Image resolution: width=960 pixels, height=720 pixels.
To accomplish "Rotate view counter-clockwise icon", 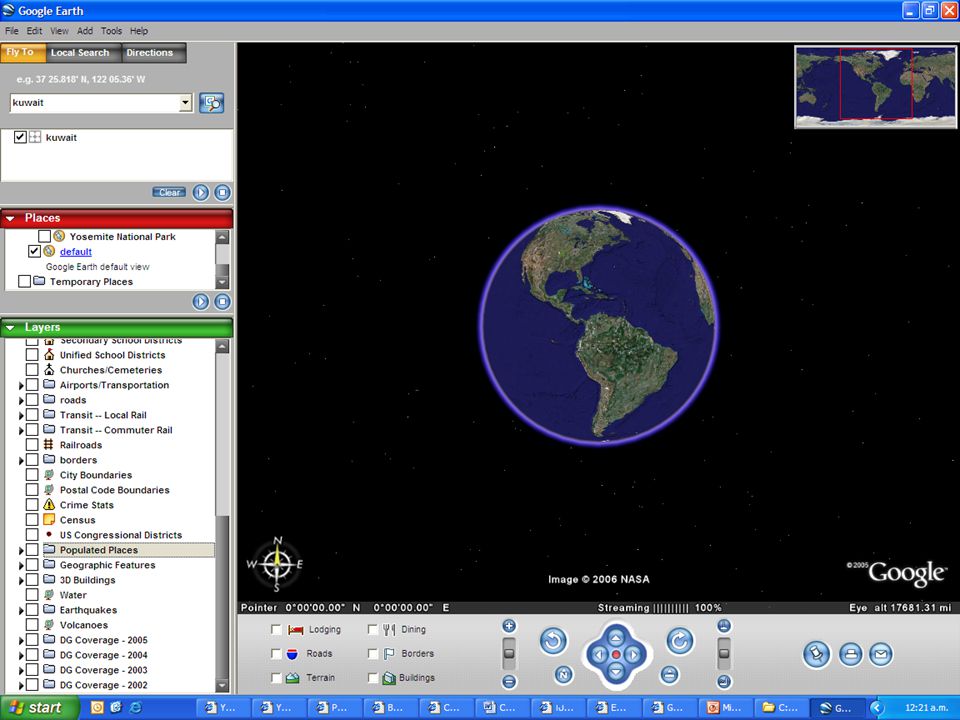I will (x=553, y=641).
